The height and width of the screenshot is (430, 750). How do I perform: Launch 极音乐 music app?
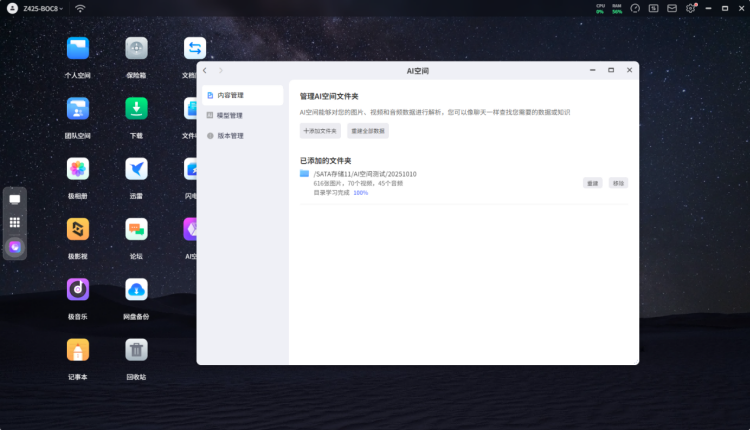click(x=78, y=289)
